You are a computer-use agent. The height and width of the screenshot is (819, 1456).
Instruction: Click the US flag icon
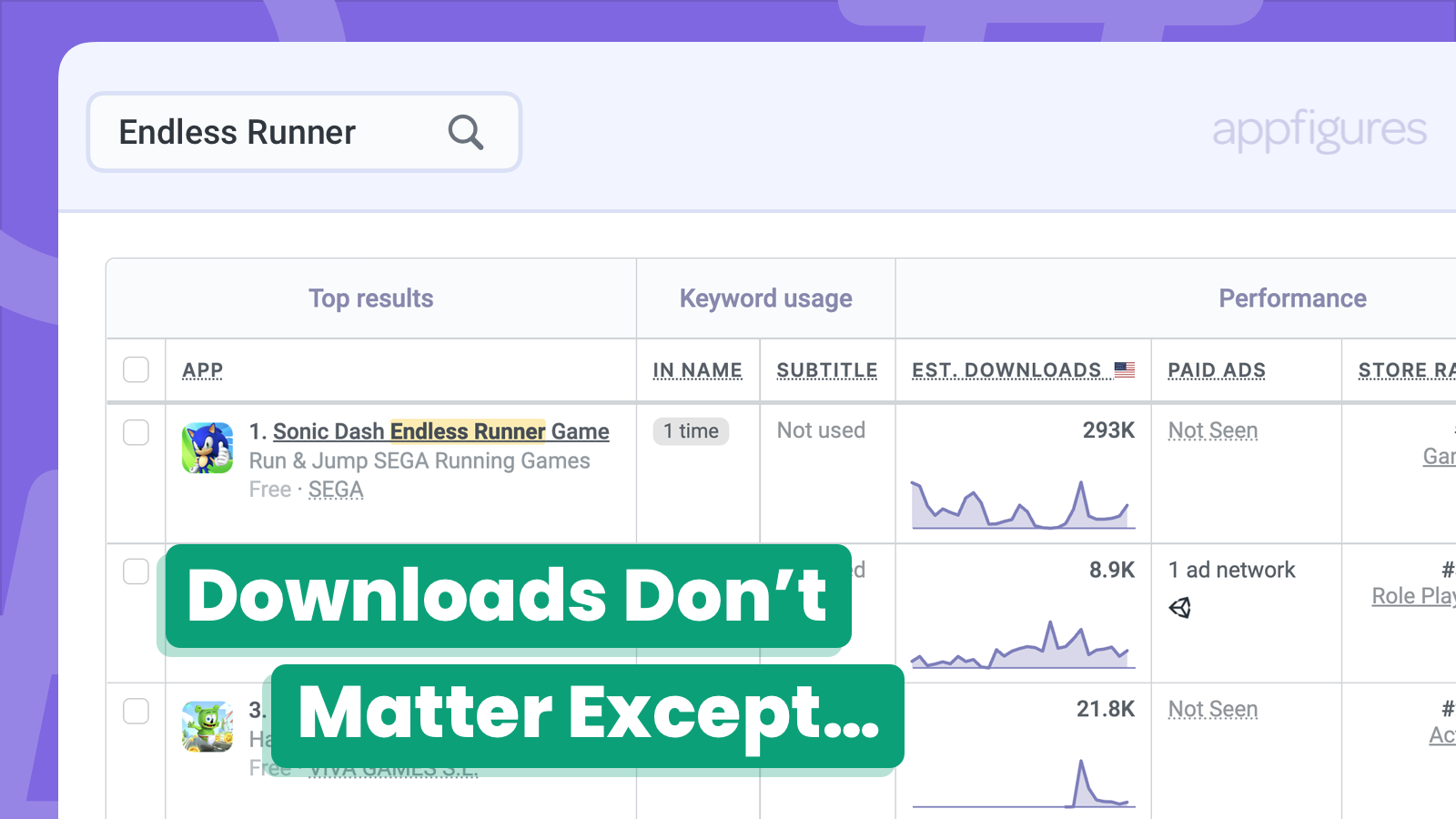coord(1125,369)
